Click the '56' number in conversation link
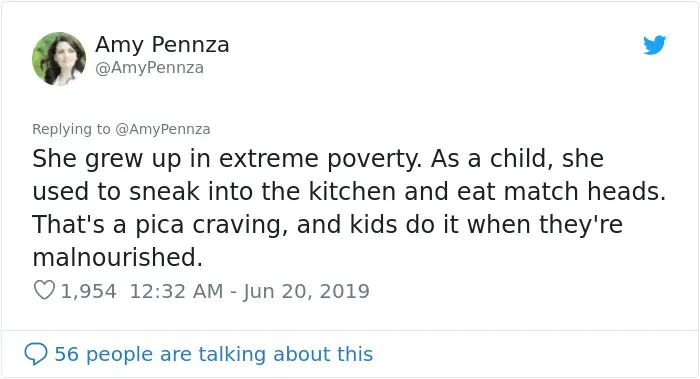Viewport: 700px width, 379px height. 67,354
